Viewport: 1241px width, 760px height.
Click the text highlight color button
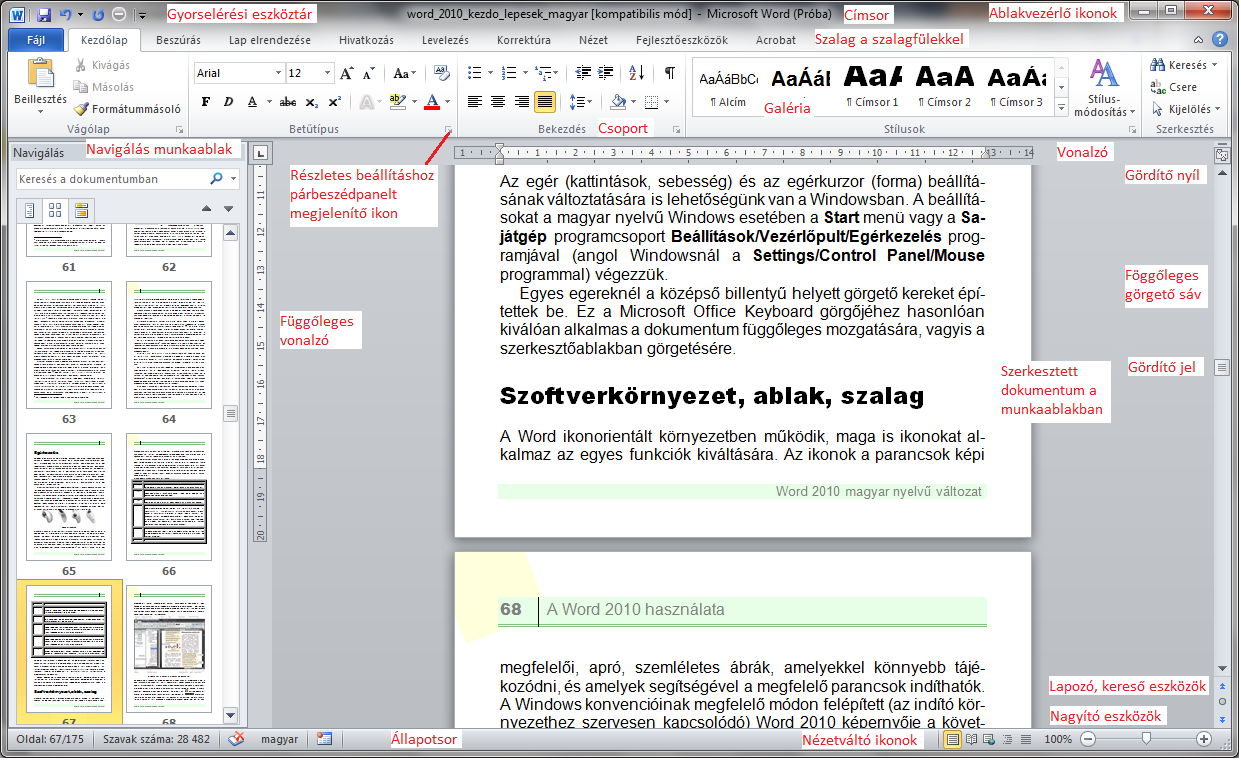coord(397,102)
